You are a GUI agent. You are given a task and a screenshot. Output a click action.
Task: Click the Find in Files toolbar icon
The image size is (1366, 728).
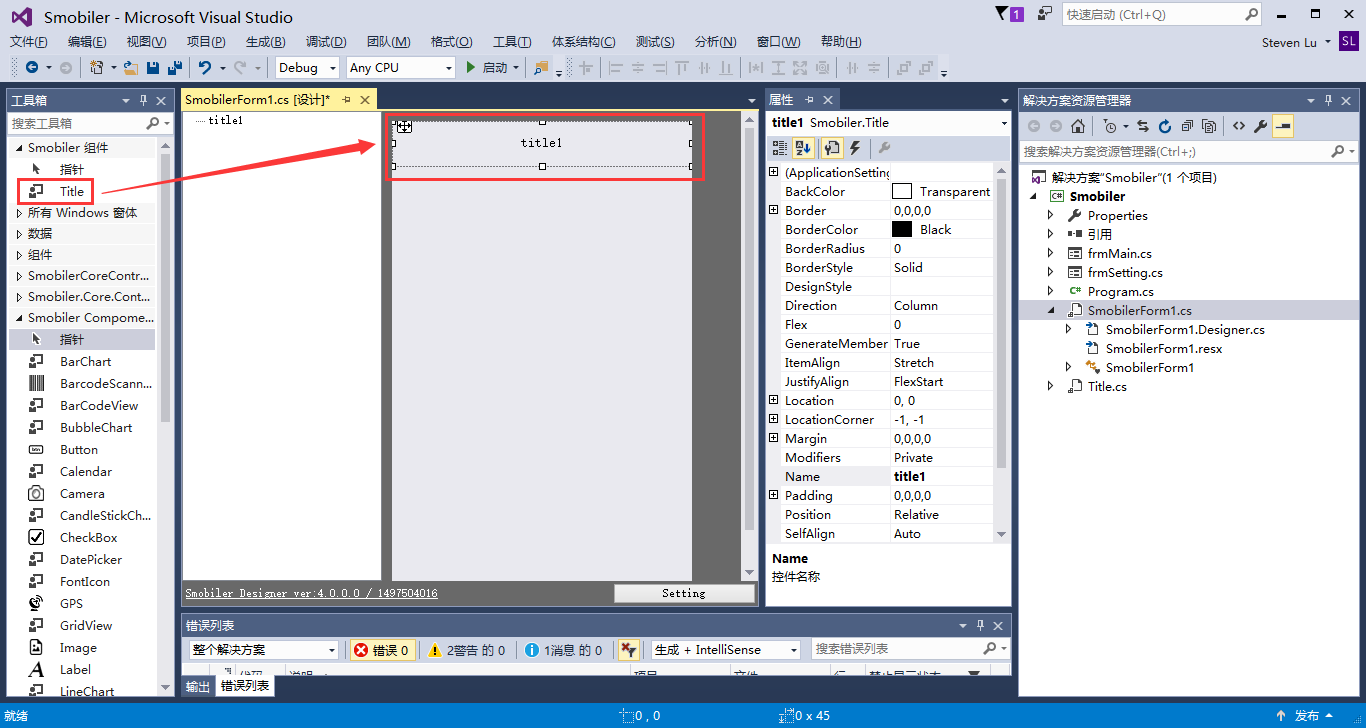541,67
